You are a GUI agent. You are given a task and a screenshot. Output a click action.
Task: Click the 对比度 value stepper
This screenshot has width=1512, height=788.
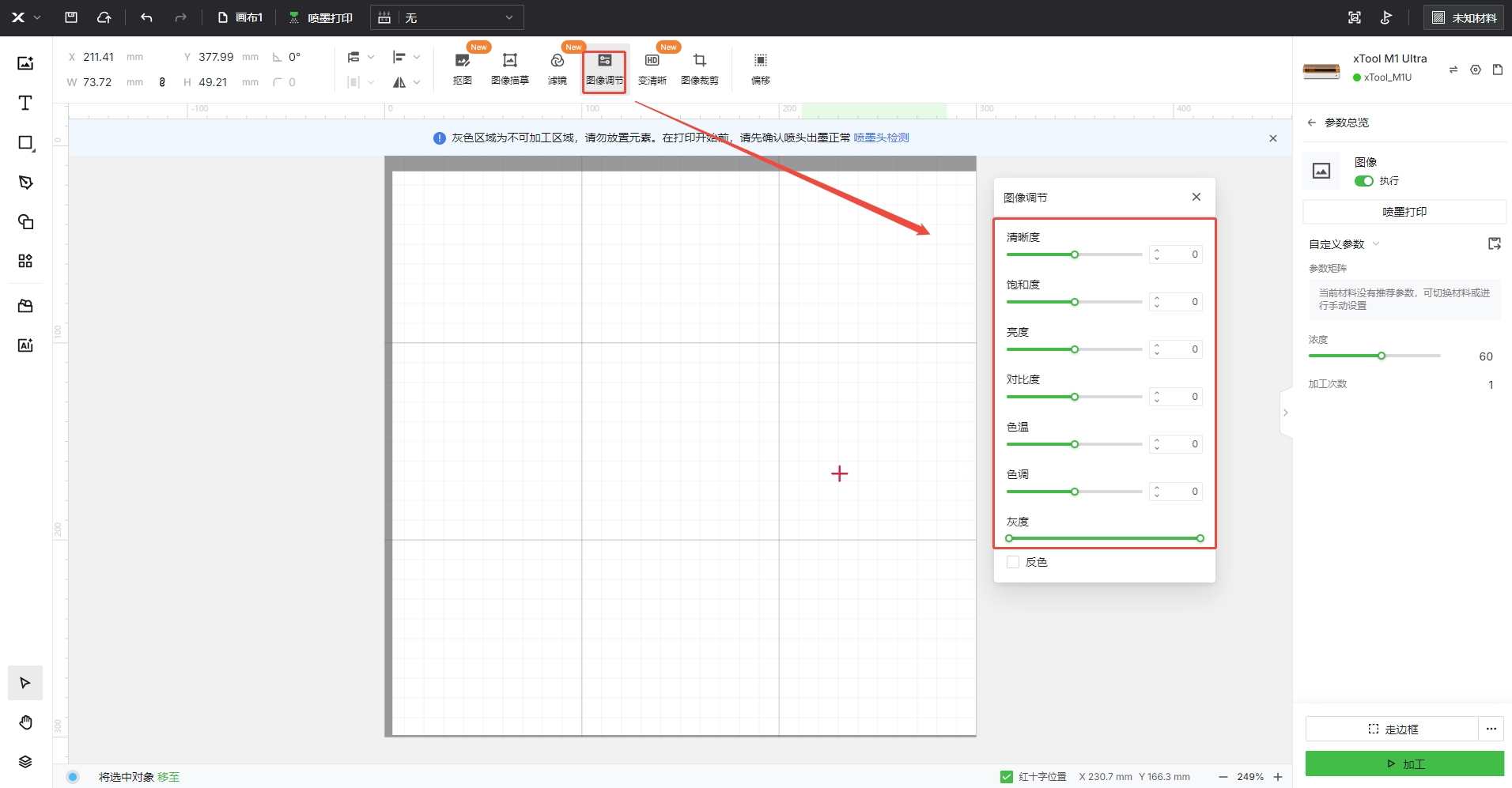pos(1157,397)
